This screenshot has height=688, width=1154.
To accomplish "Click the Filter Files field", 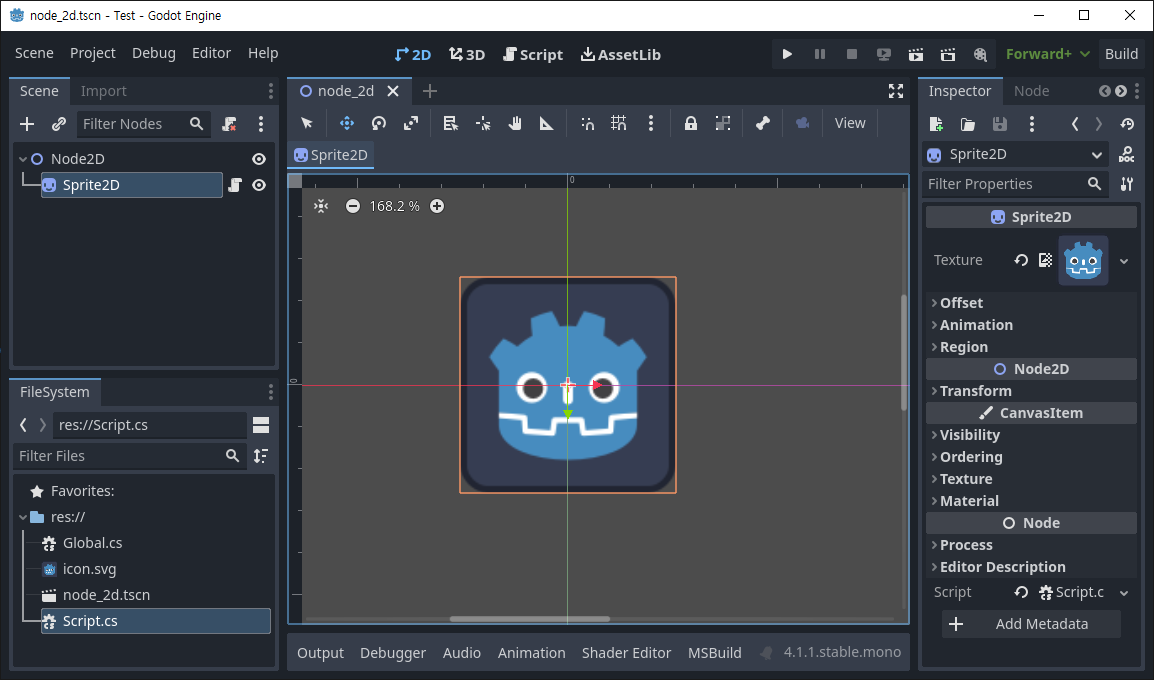I will [x=130, y=456].
